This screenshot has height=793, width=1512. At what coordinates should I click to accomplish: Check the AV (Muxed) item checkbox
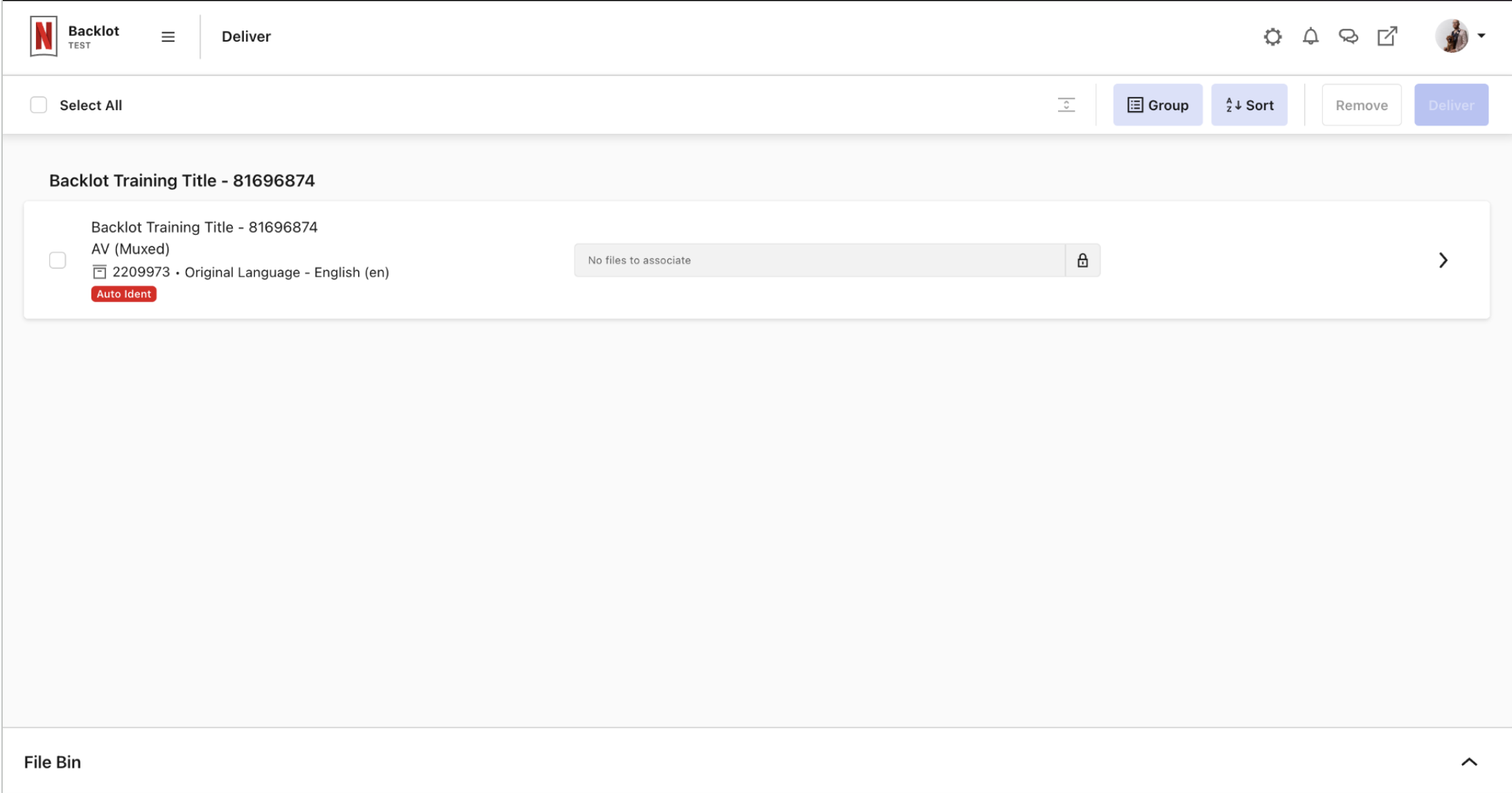click(x=58, y=260)
